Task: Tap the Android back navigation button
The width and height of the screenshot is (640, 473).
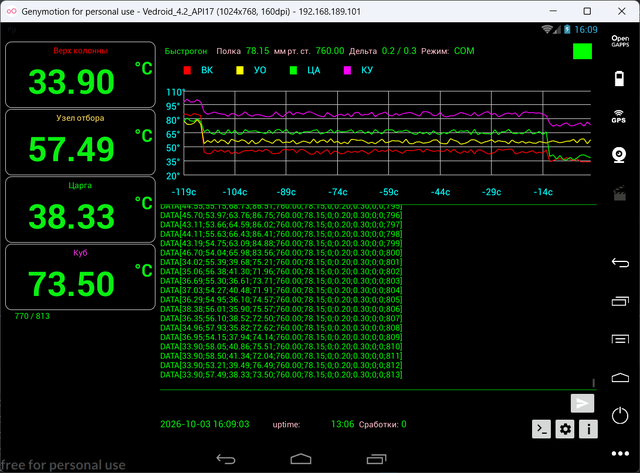Action: click(x=226, y=459)
